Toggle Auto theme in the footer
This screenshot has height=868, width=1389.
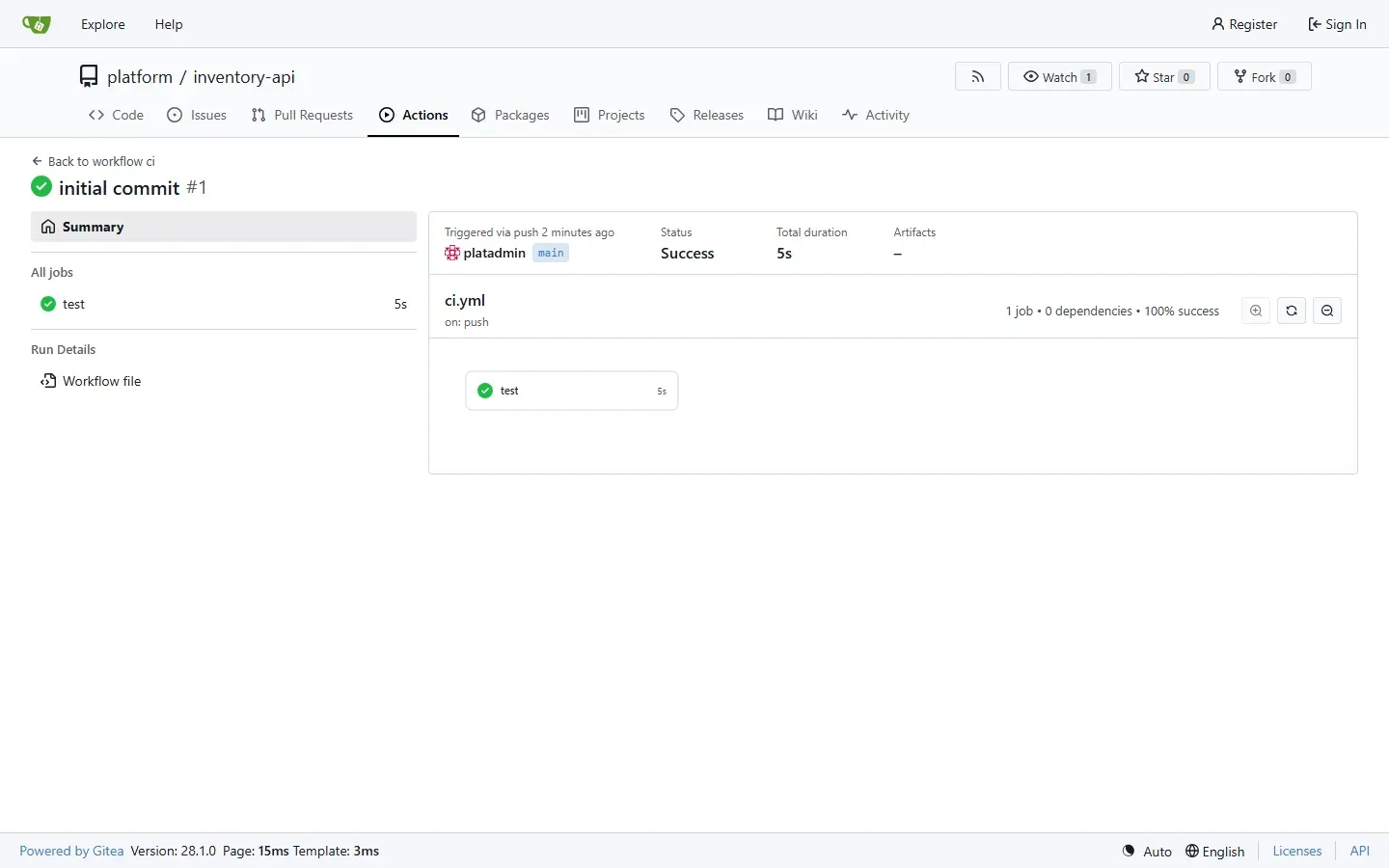point(1147,851)
